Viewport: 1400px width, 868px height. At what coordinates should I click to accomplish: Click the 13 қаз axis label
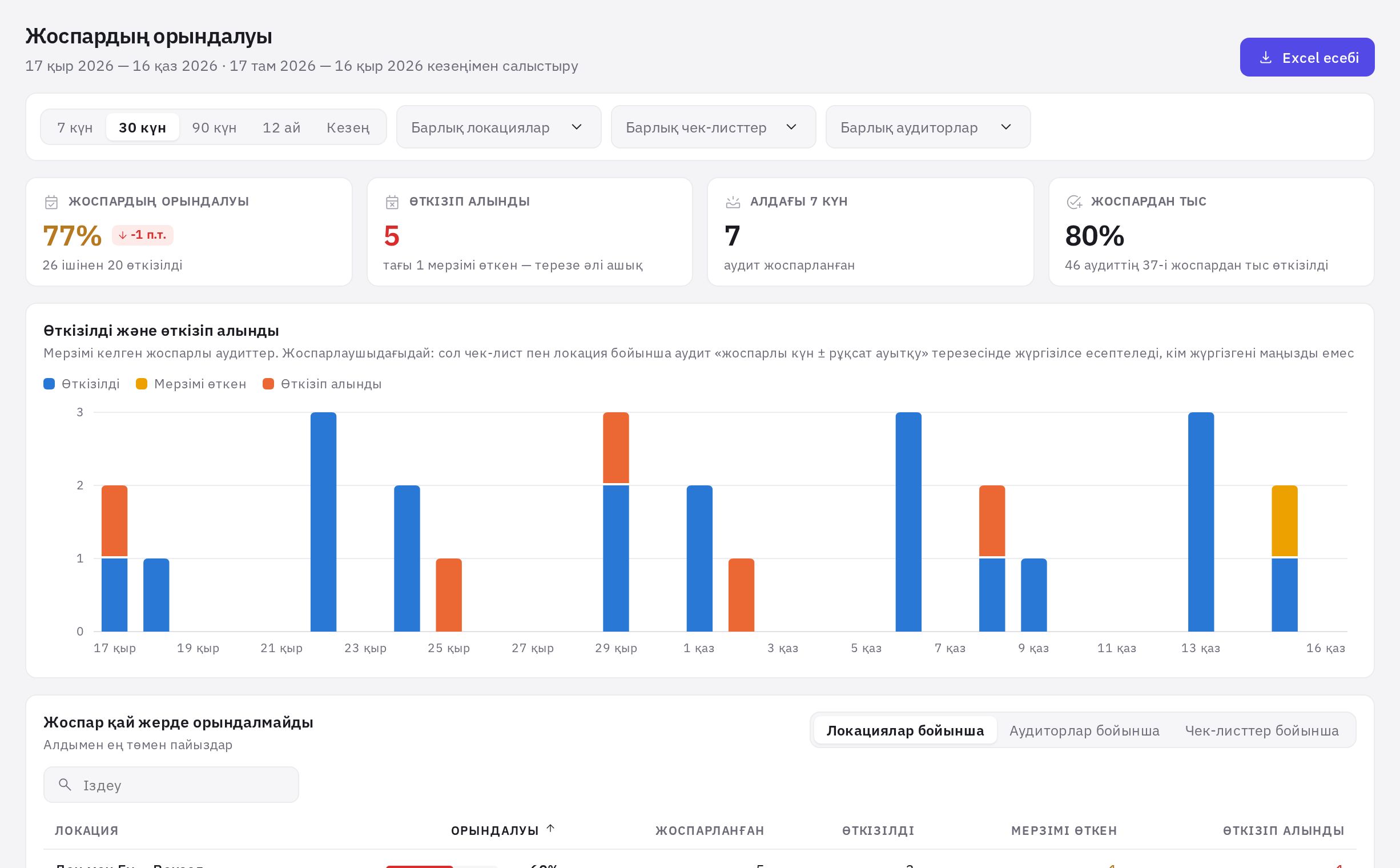(1201, 648)
